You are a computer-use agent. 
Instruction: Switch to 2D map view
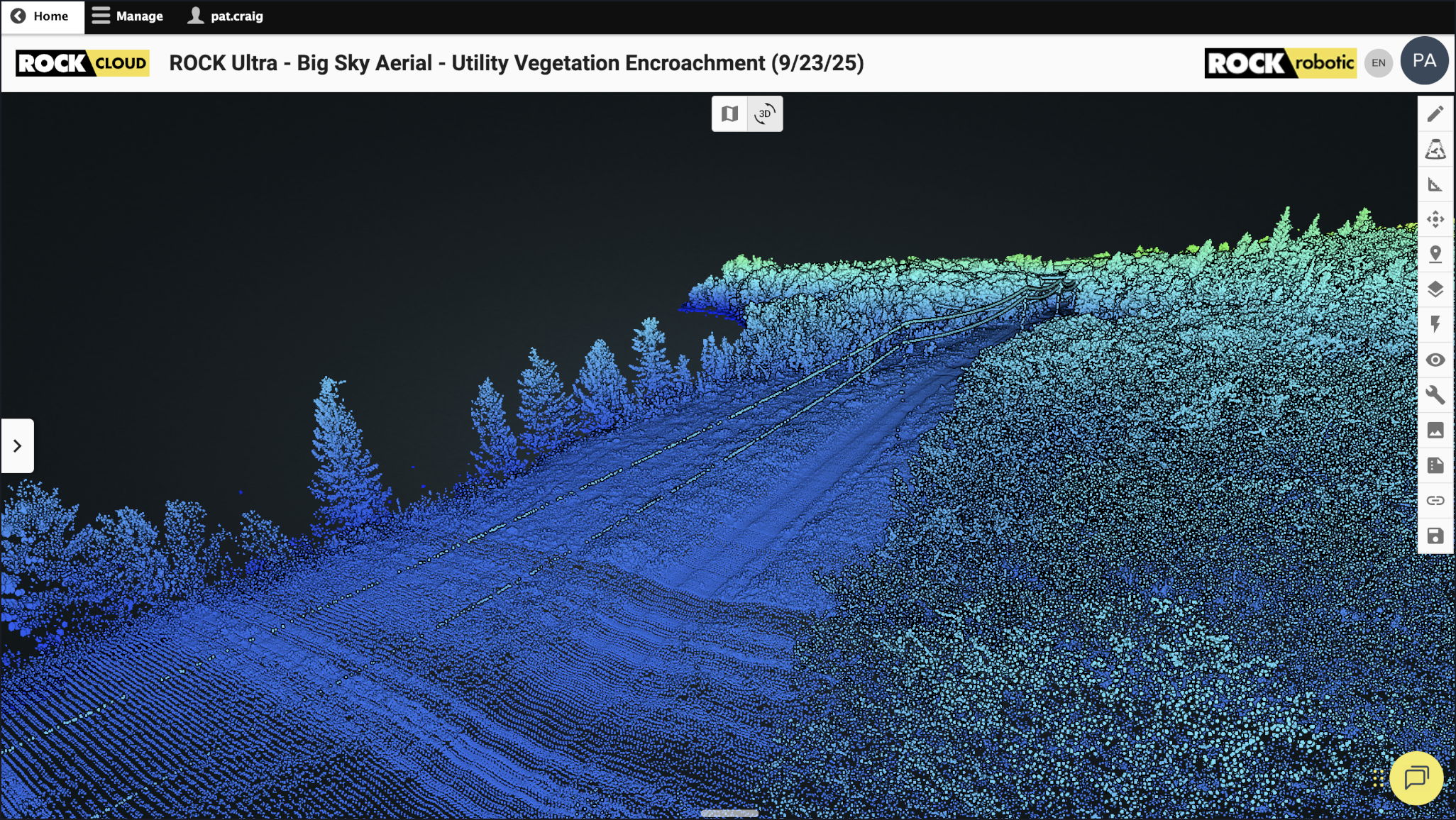(729, 113)
